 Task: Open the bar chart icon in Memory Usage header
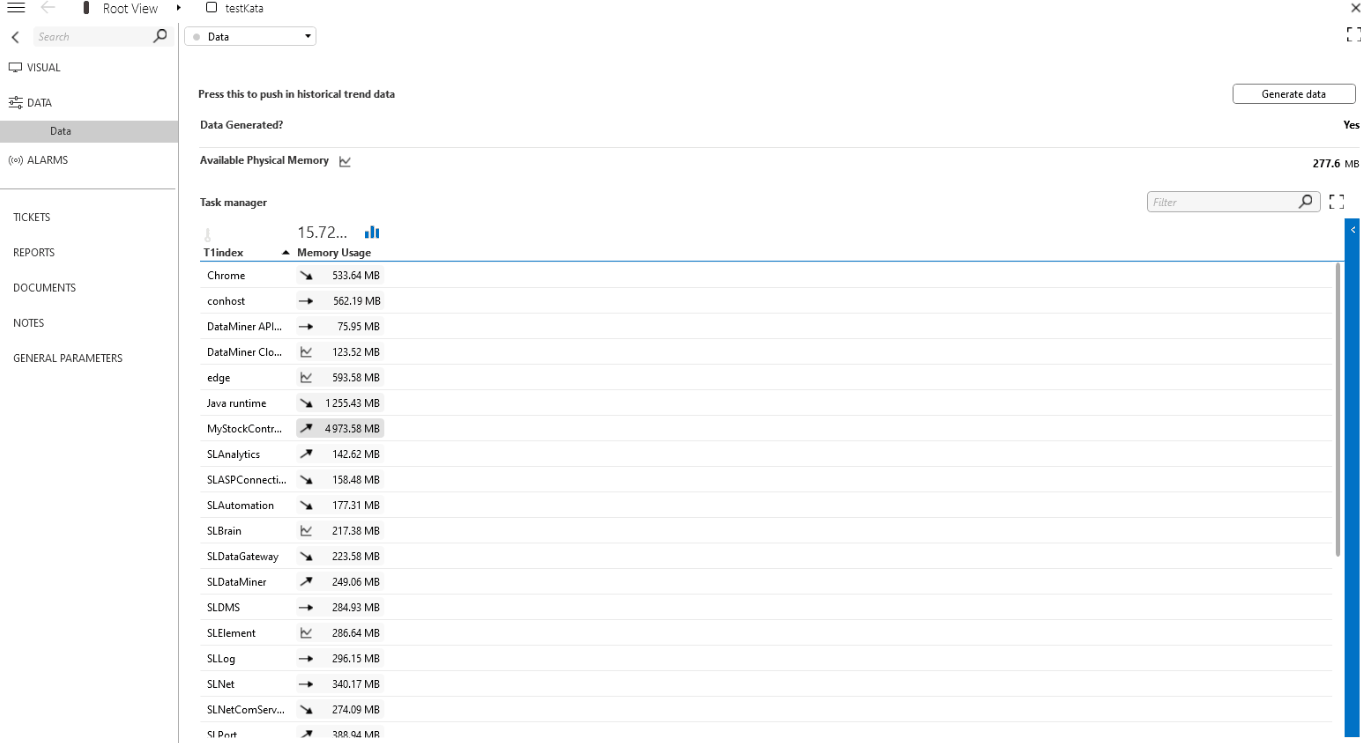tap(371, 231)
